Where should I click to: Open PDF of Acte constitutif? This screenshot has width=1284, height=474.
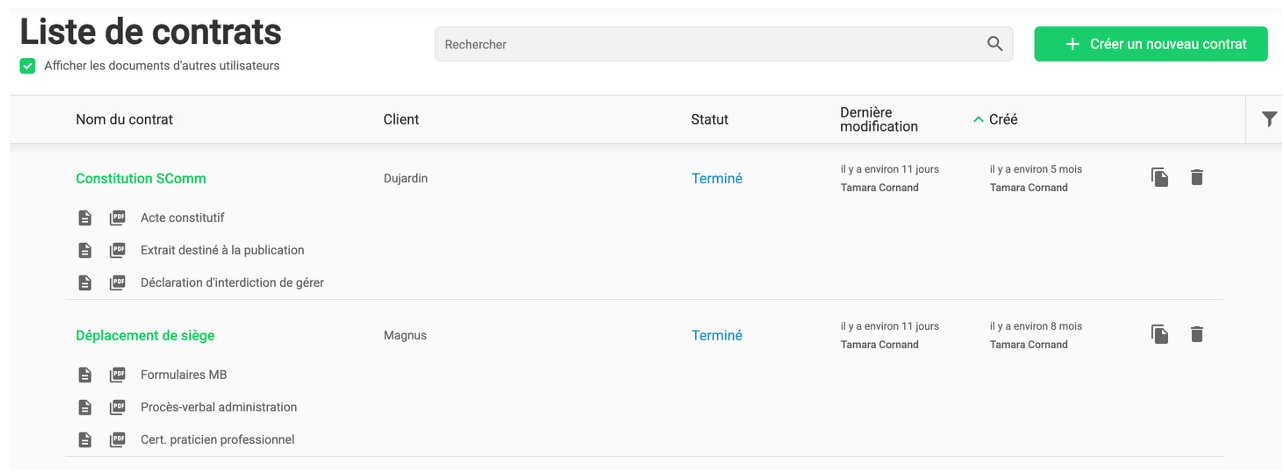coord(118,218)
